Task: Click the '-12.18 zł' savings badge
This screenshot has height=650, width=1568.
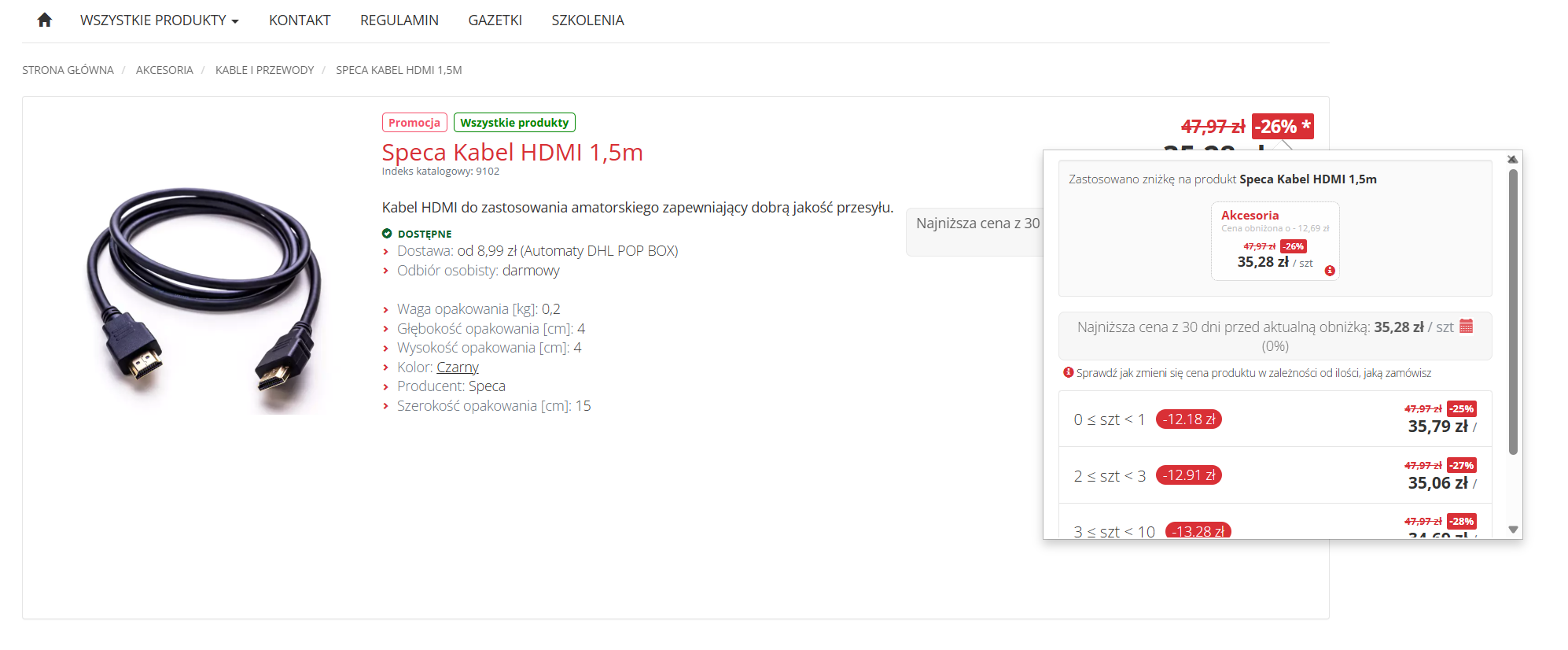Action: coord(1189,419)
